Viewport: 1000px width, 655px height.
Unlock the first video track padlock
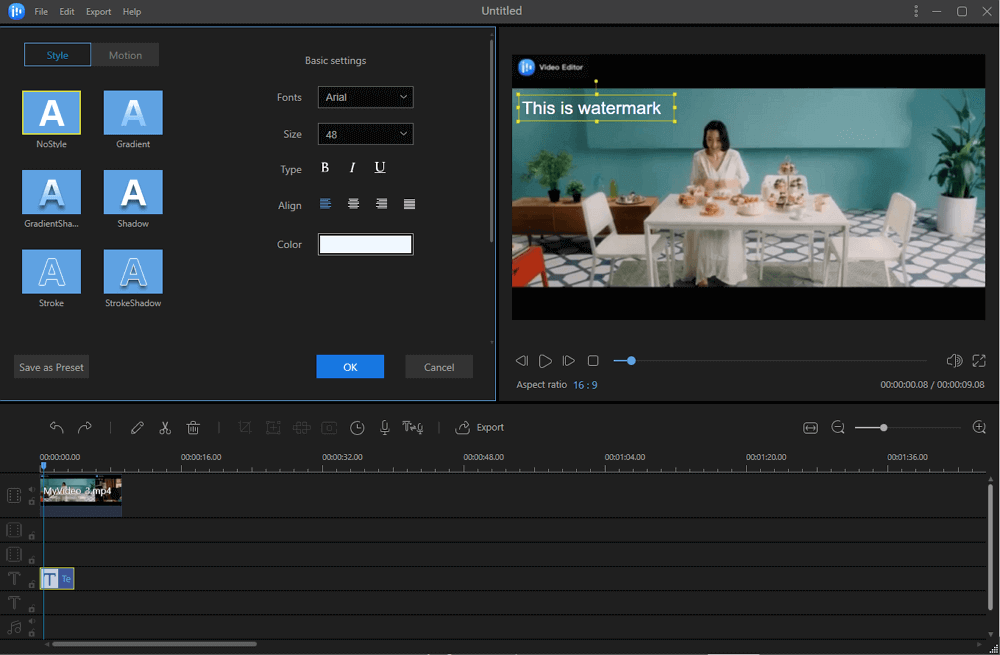(31, 501)
